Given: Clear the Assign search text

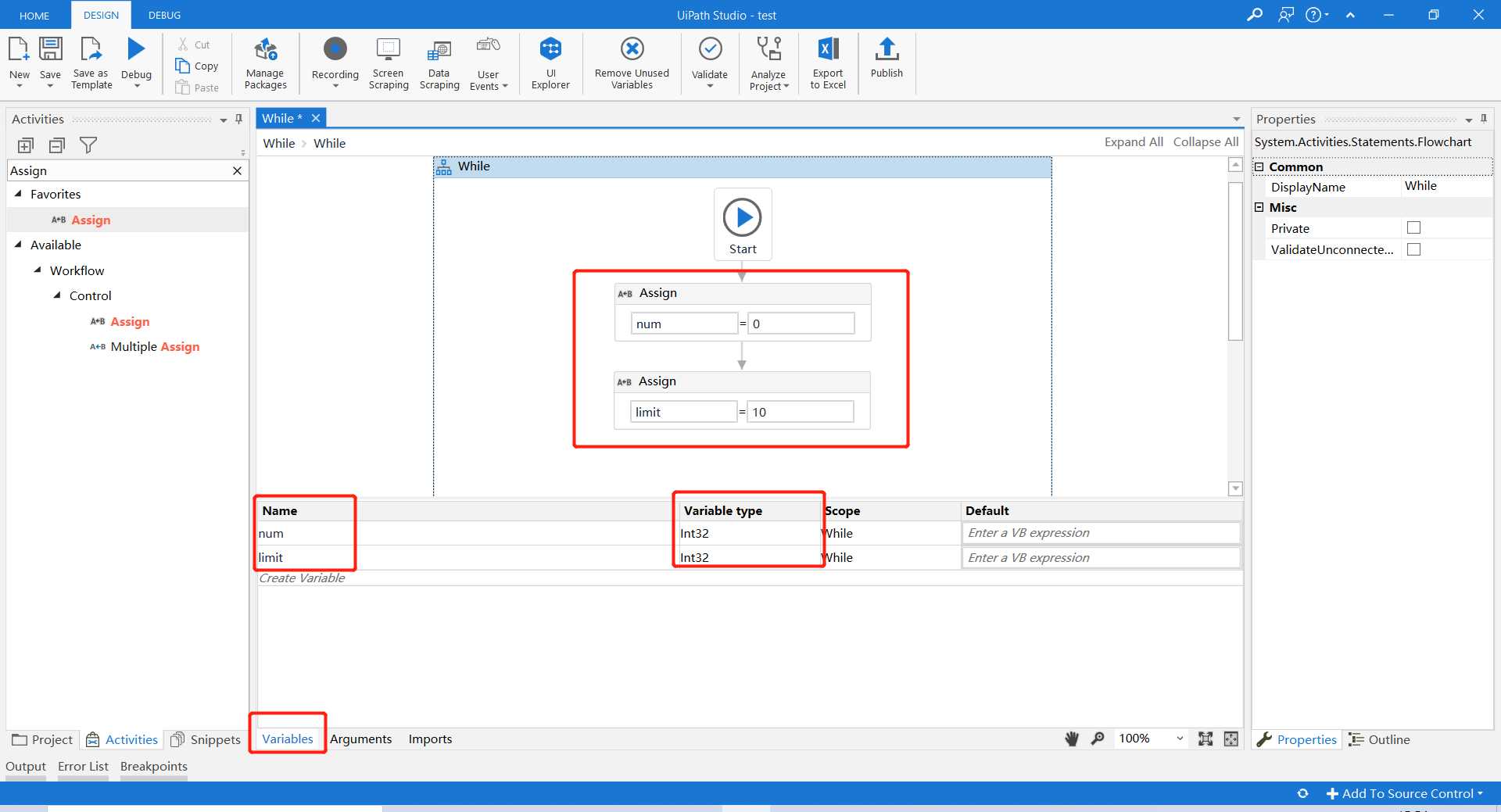Looking at the screenshot, I should [x=237, y=170].
